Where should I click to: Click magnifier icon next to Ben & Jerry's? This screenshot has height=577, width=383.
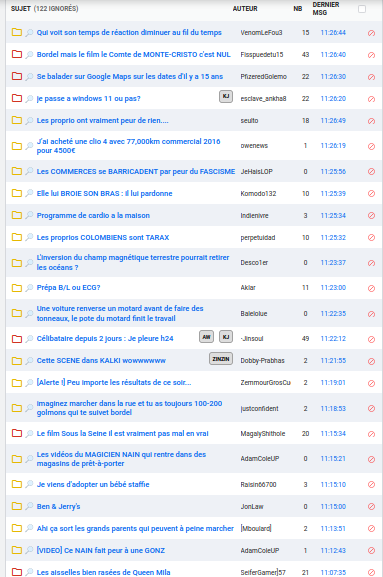29,506
